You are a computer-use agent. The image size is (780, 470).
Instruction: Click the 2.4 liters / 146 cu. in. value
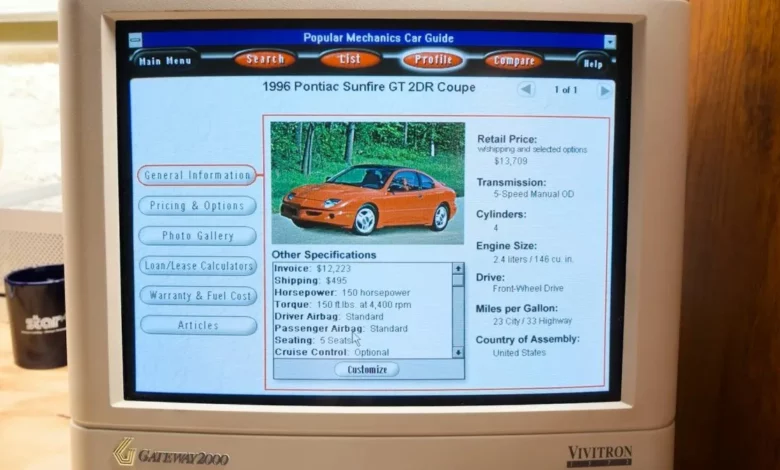[533, 259]
